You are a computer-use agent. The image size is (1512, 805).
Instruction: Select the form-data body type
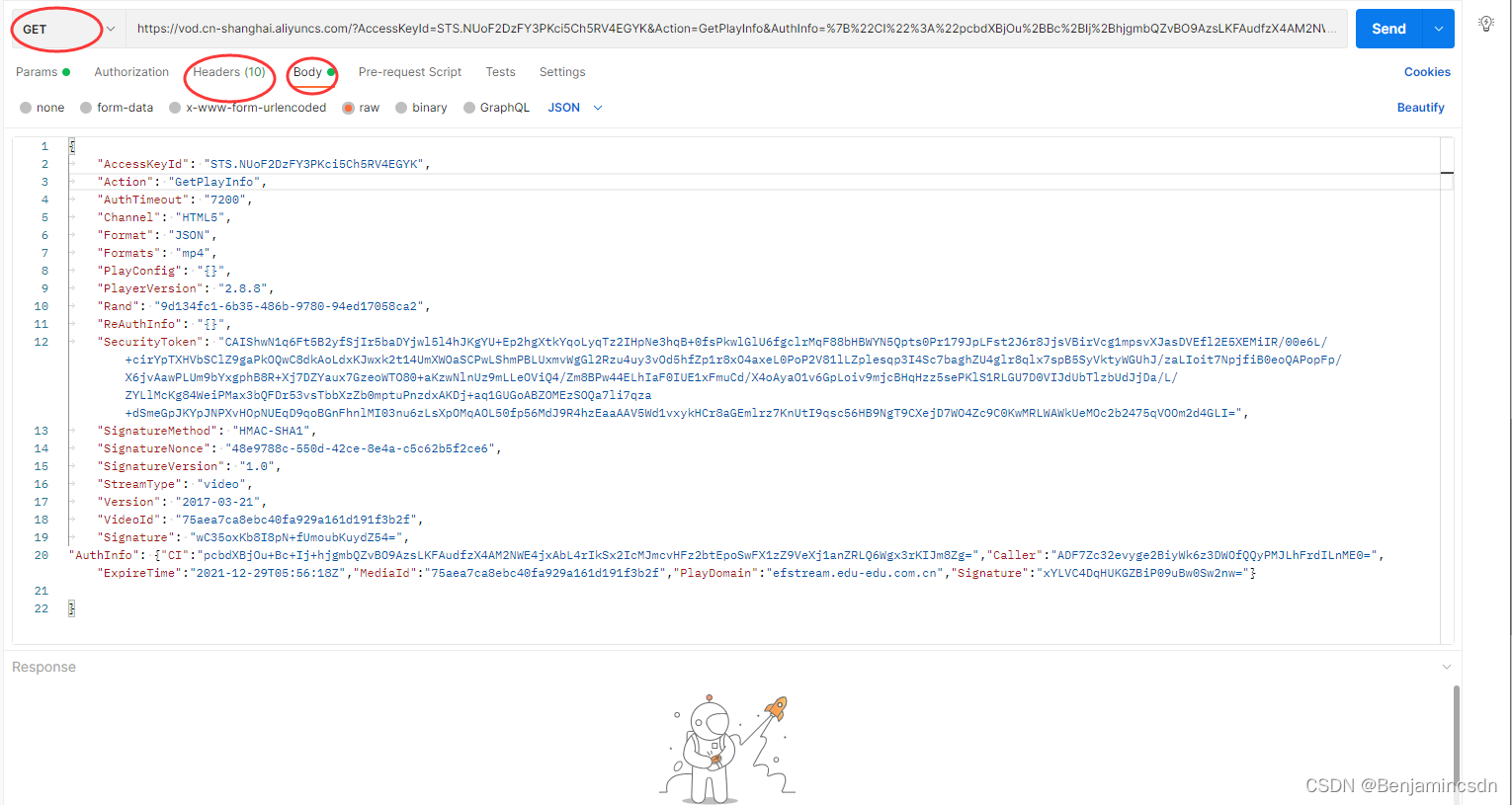point(117,107)
